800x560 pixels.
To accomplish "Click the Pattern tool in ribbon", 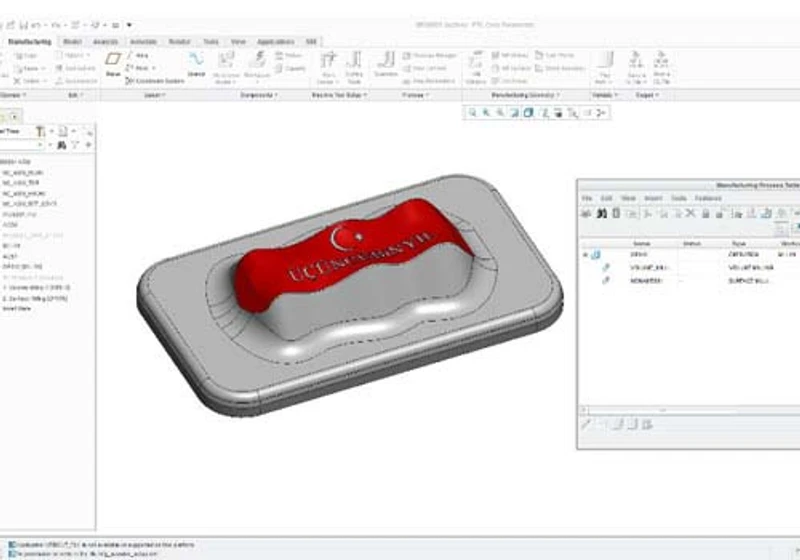I will click(x=73, y=55).
